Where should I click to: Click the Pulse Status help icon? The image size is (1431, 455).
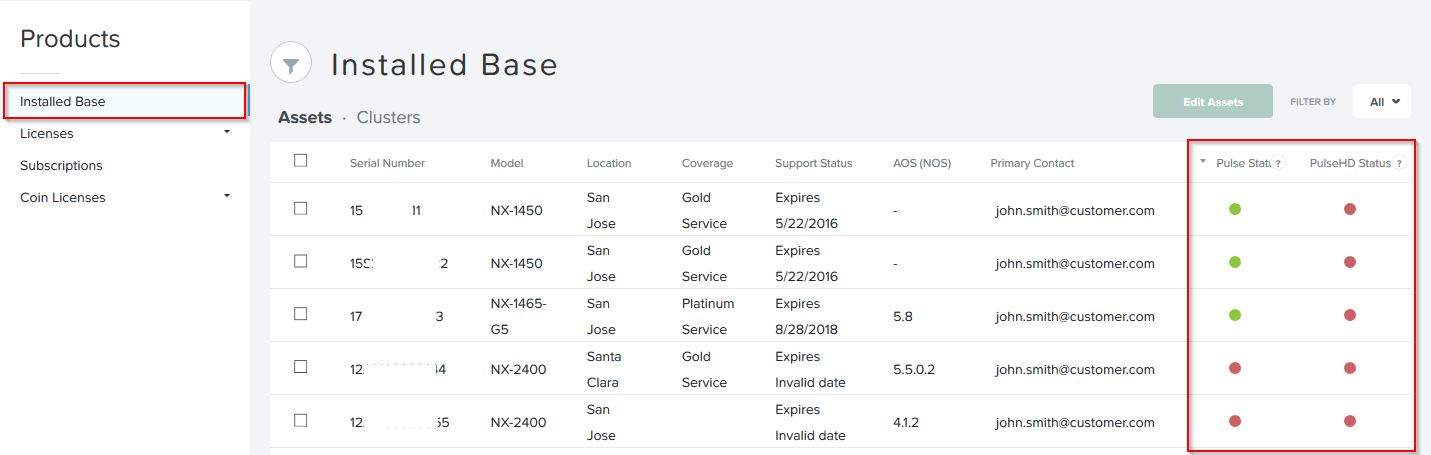tap(1278, 164)
